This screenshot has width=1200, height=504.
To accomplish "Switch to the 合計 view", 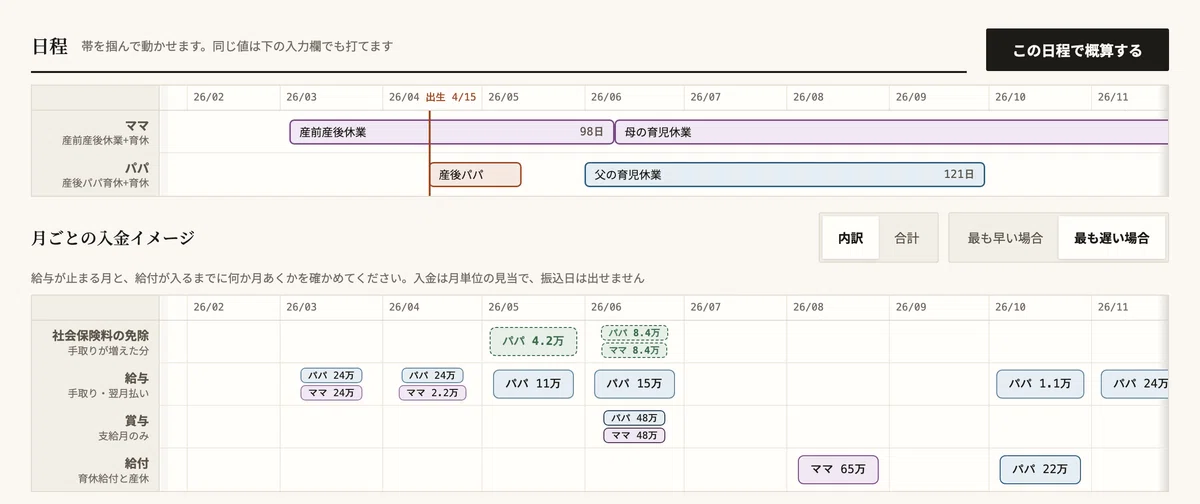I will point(907,238).
